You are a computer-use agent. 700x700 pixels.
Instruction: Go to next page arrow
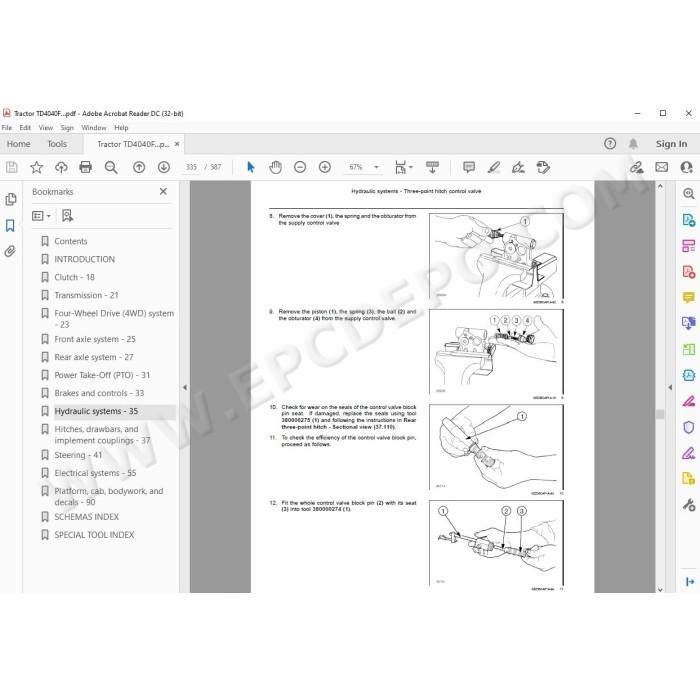pyautogui.click(x=164, y=167)
